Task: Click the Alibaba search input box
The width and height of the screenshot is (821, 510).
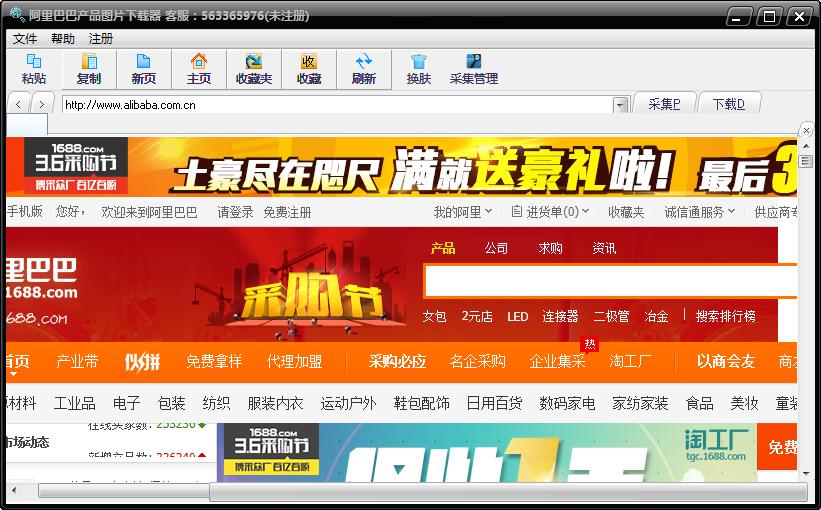Action: coord(611,281)
